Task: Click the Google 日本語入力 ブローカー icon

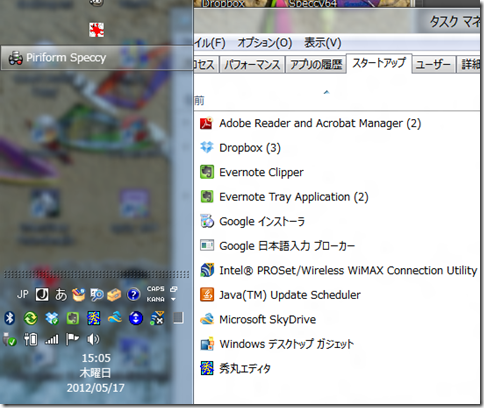Action: tap(207, 246)
